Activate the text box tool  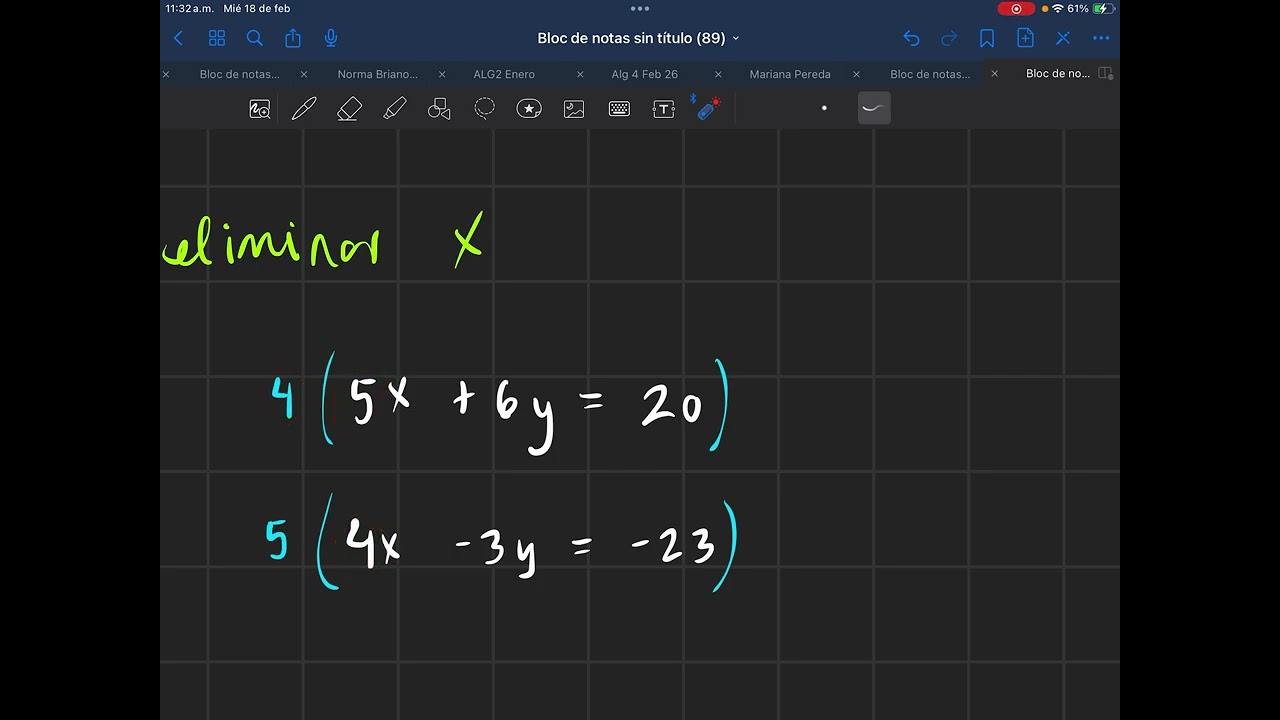(664, 109)
